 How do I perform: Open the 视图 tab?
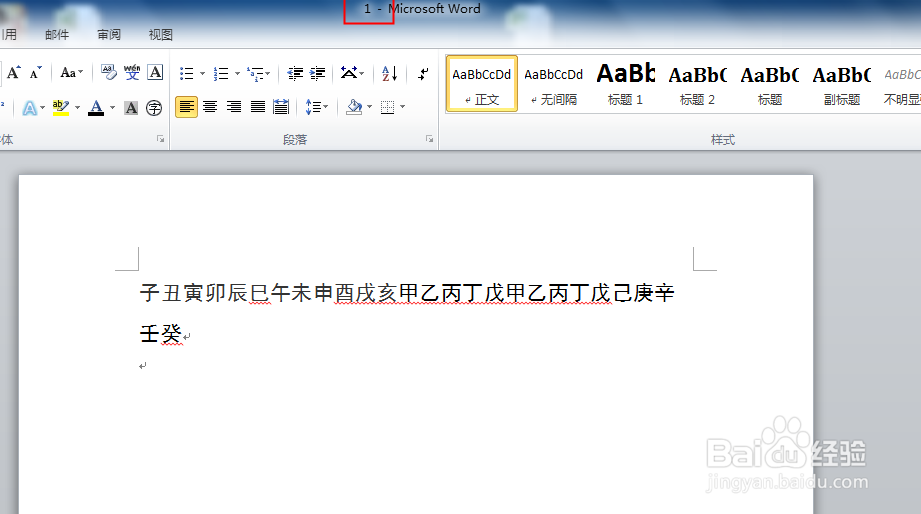(x=160, y=35)
